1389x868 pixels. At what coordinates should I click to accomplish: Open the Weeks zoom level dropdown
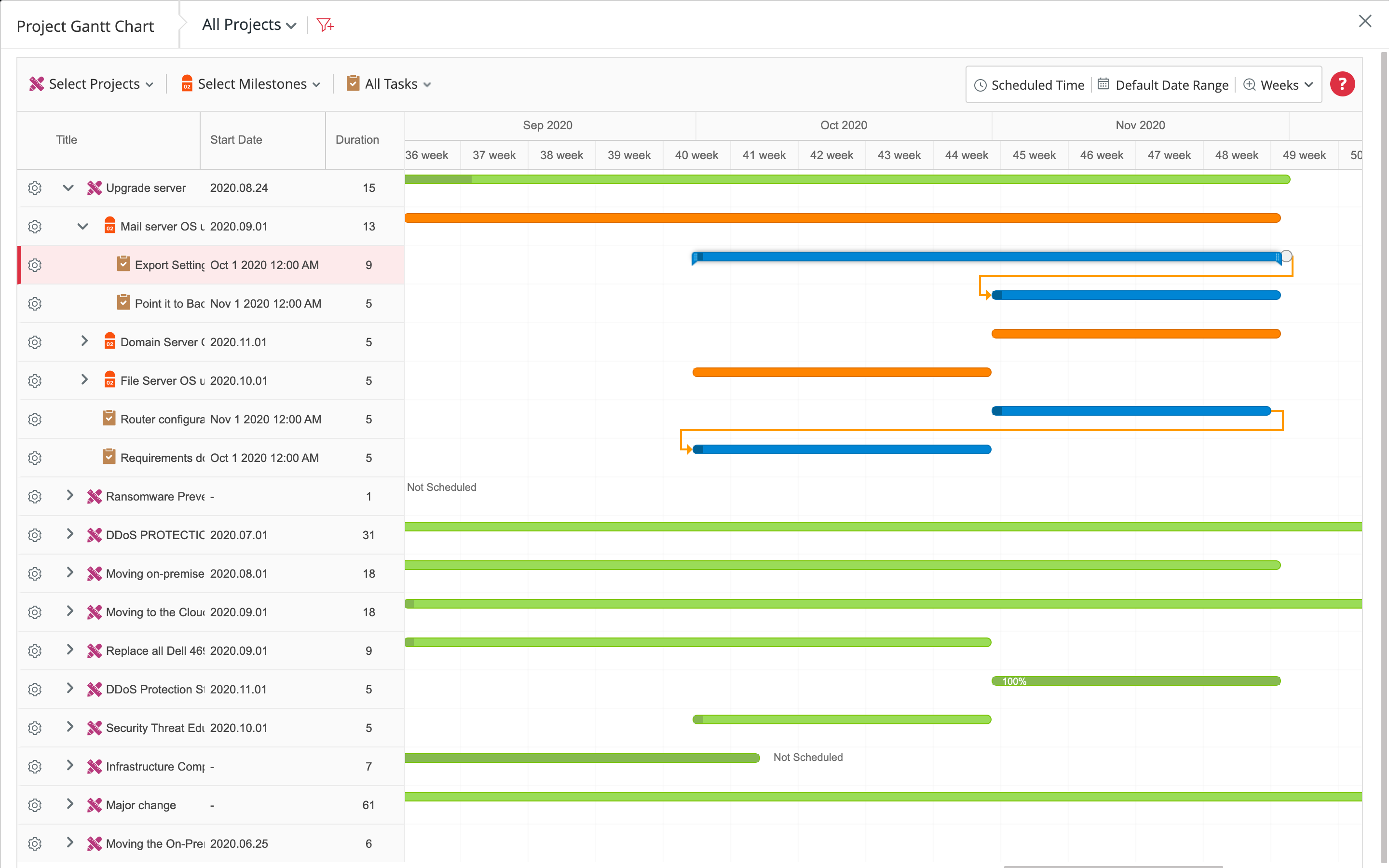pos(1279,85)
